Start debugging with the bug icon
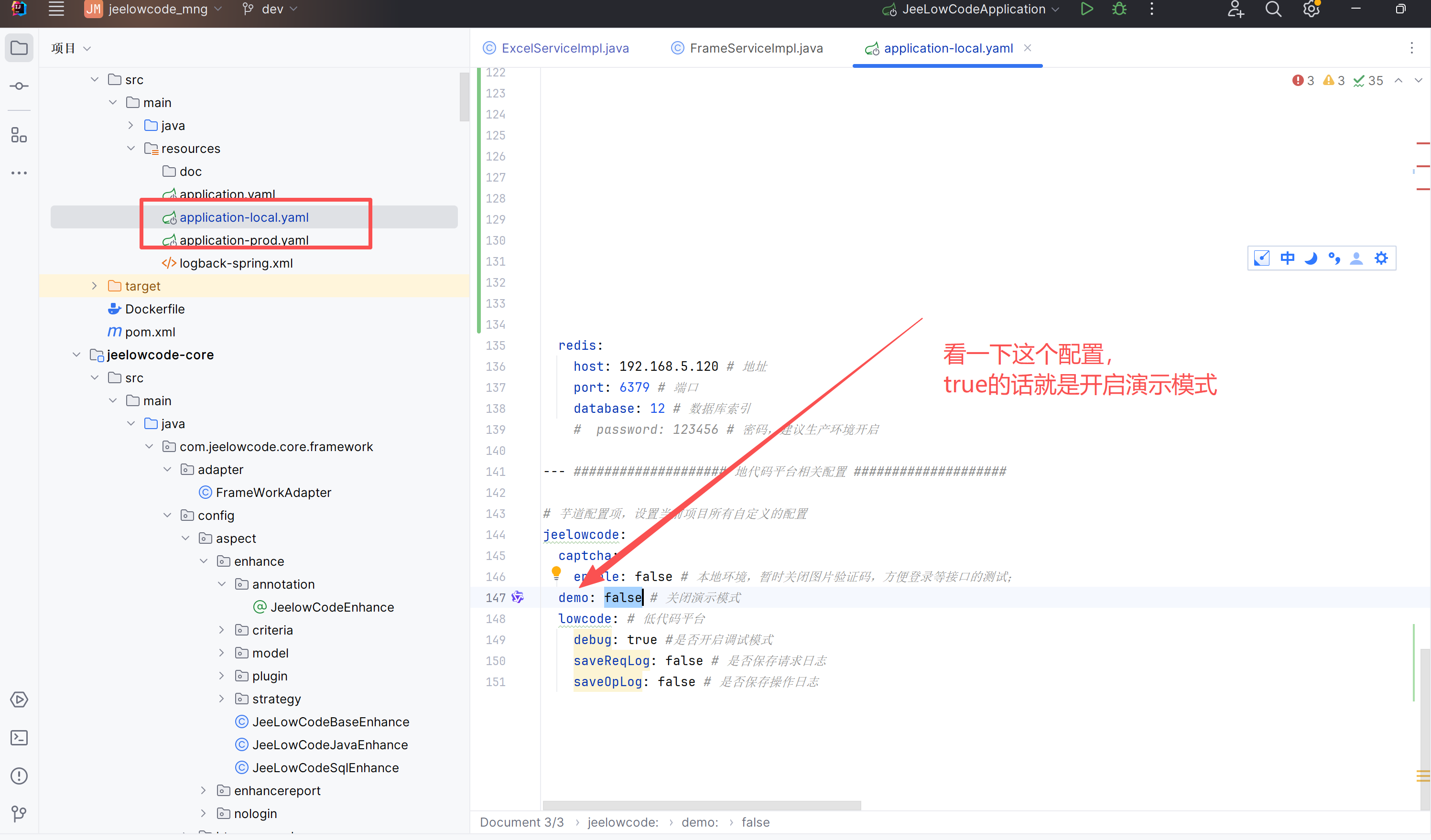 click(x=1119, y=9)
